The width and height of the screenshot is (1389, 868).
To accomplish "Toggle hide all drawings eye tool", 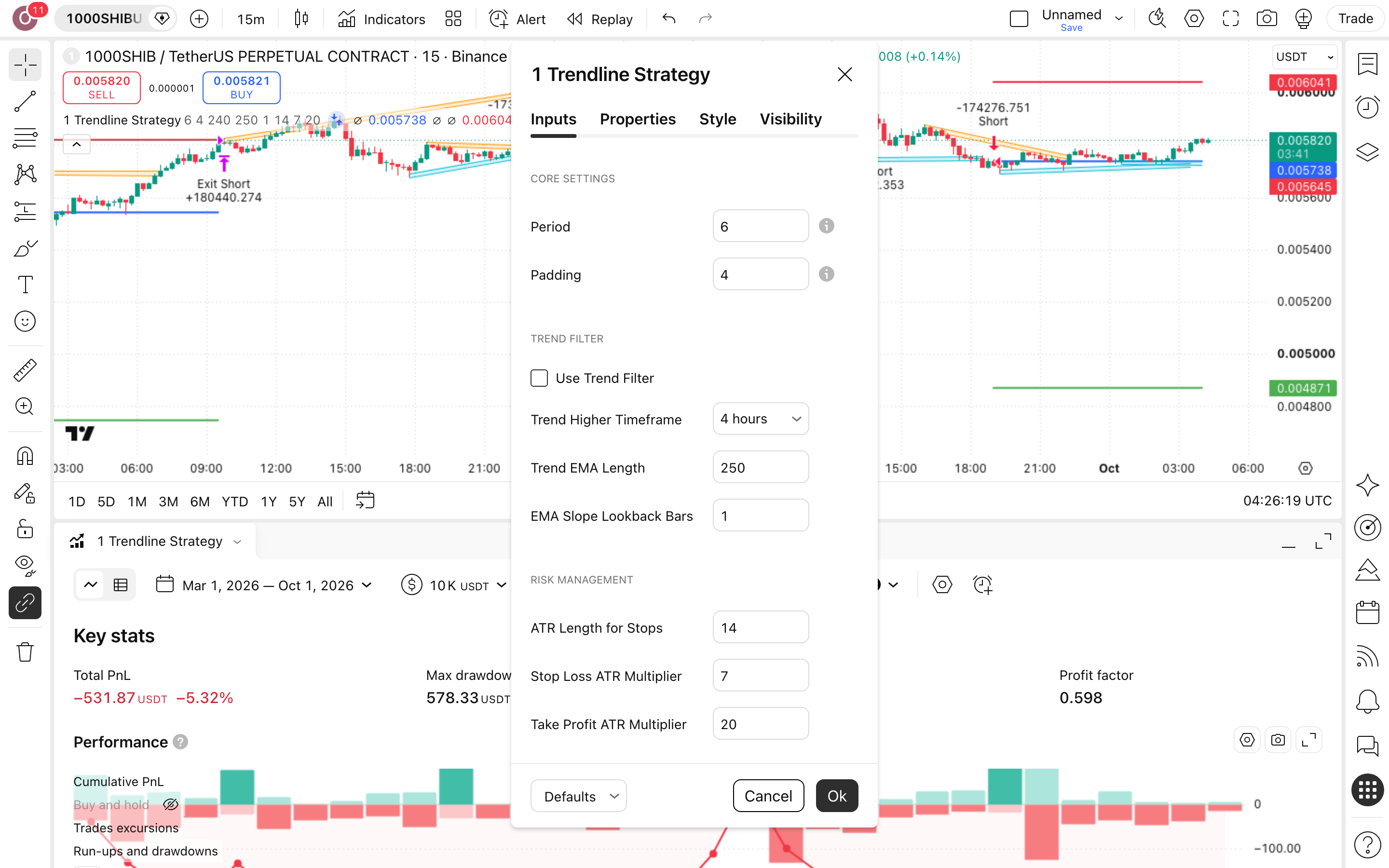I will 25,566.
